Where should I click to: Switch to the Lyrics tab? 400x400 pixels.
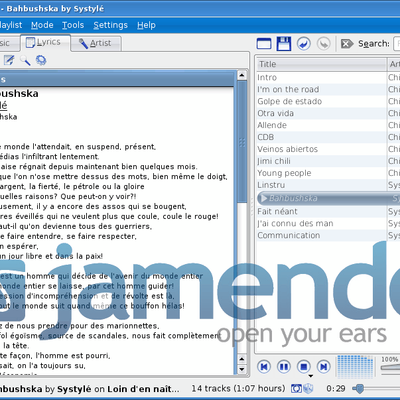pos(45,42)
